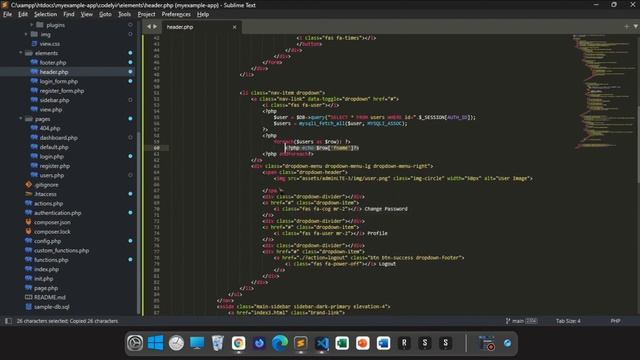Open README.md file
The image size is (640, 360).
(49, 297)
